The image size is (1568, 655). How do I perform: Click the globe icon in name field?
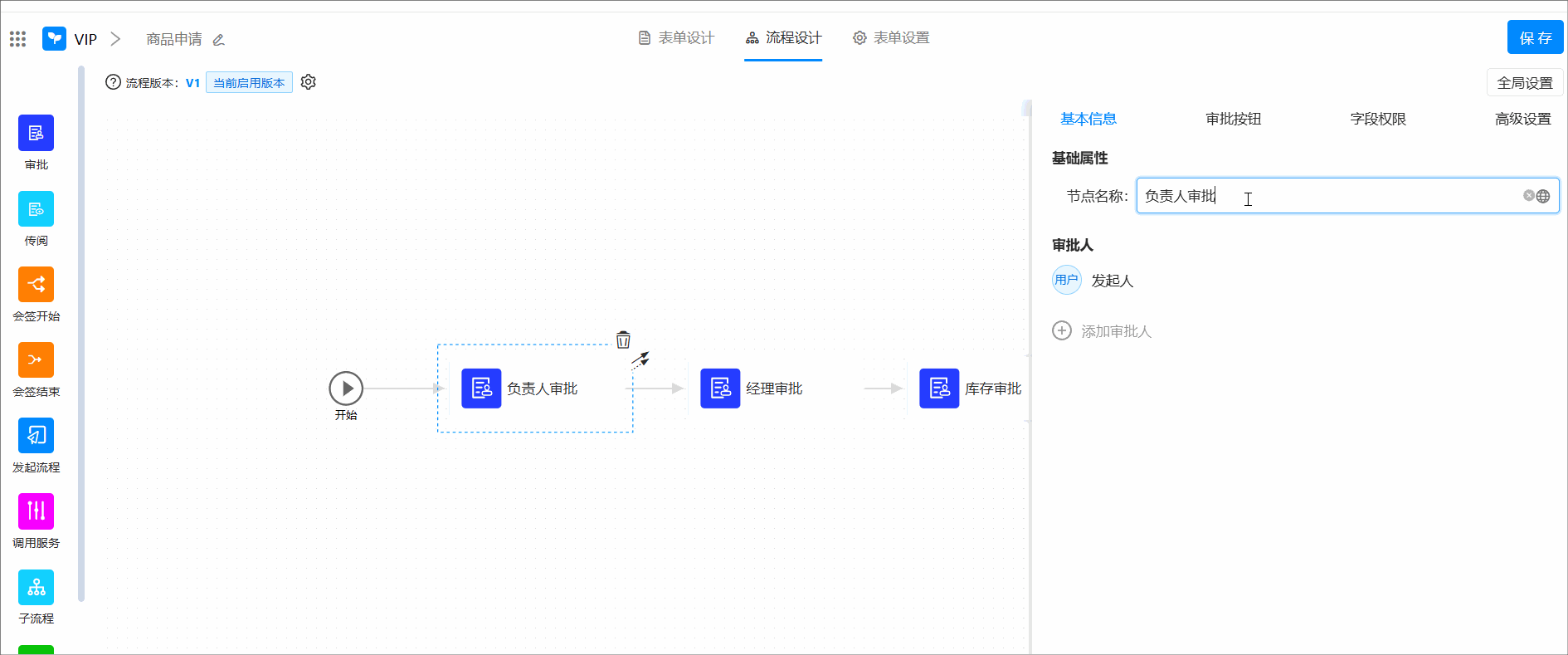tap(1543, 196)
